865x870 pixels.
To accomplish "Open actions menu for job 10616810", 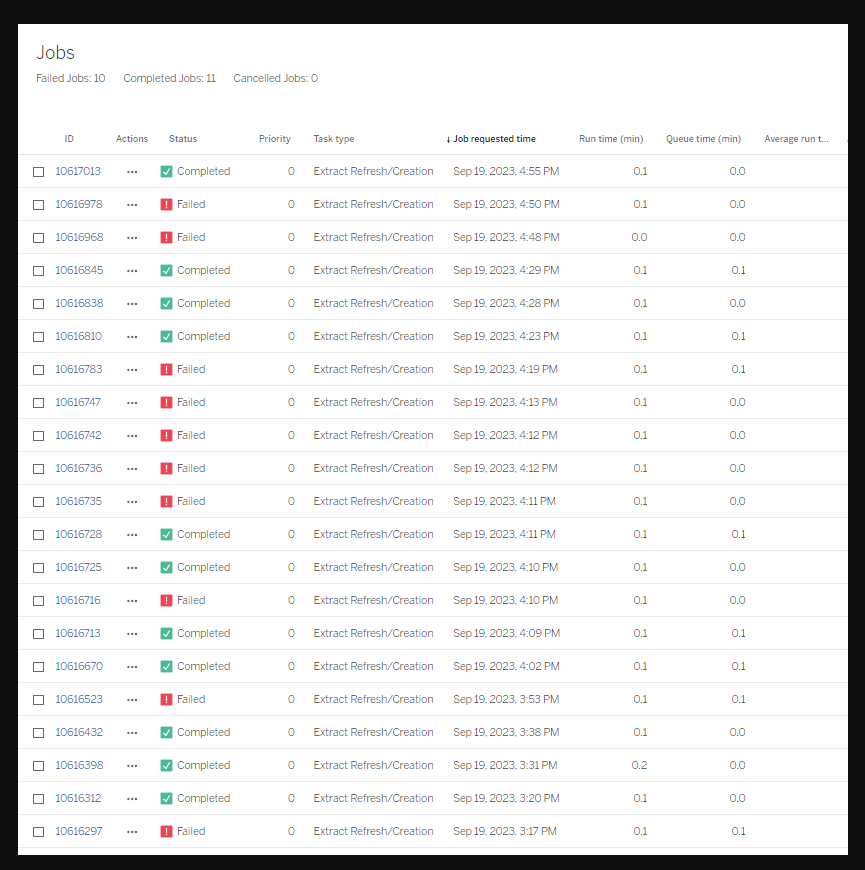I will (x=132, y=337).
